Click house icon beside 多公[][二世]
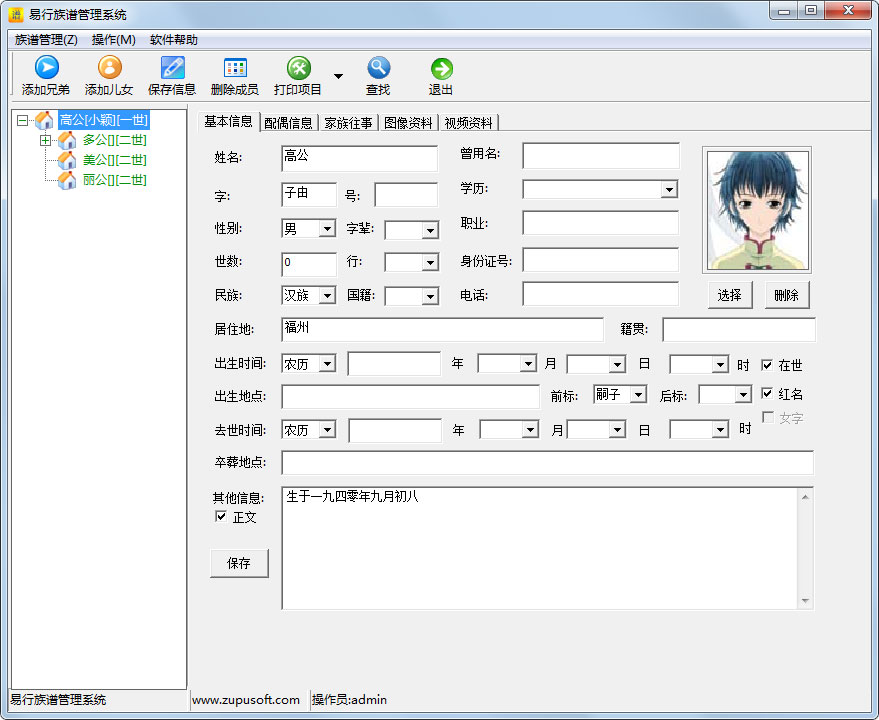 [67, 140]
